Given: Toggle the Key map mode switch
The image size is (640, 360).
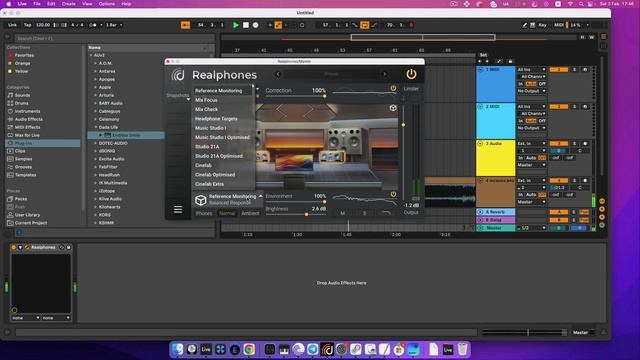Looking at the screenshot, I should click(x=542, y=25).
